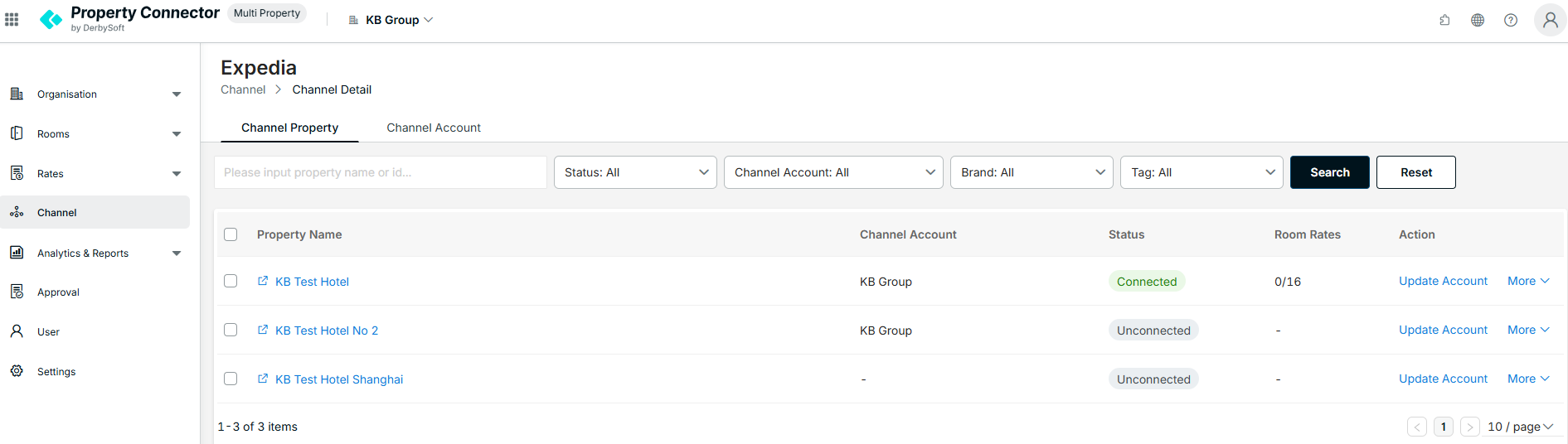Expand the Organisation menu arrow

[177, 94]
